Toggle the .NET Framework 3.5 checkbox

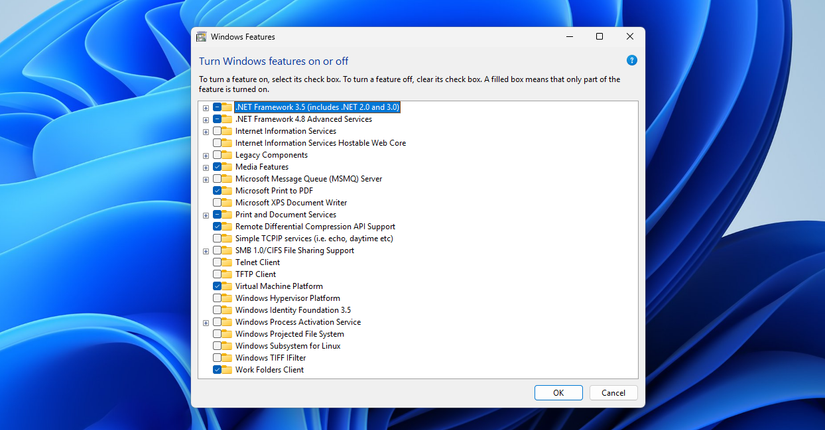tap(217, 107)
